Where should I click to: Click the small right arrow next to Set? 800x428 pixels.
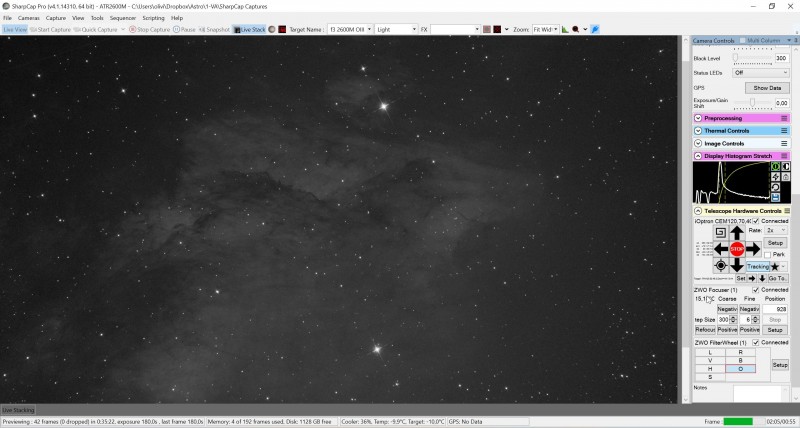tap(752, 279)
